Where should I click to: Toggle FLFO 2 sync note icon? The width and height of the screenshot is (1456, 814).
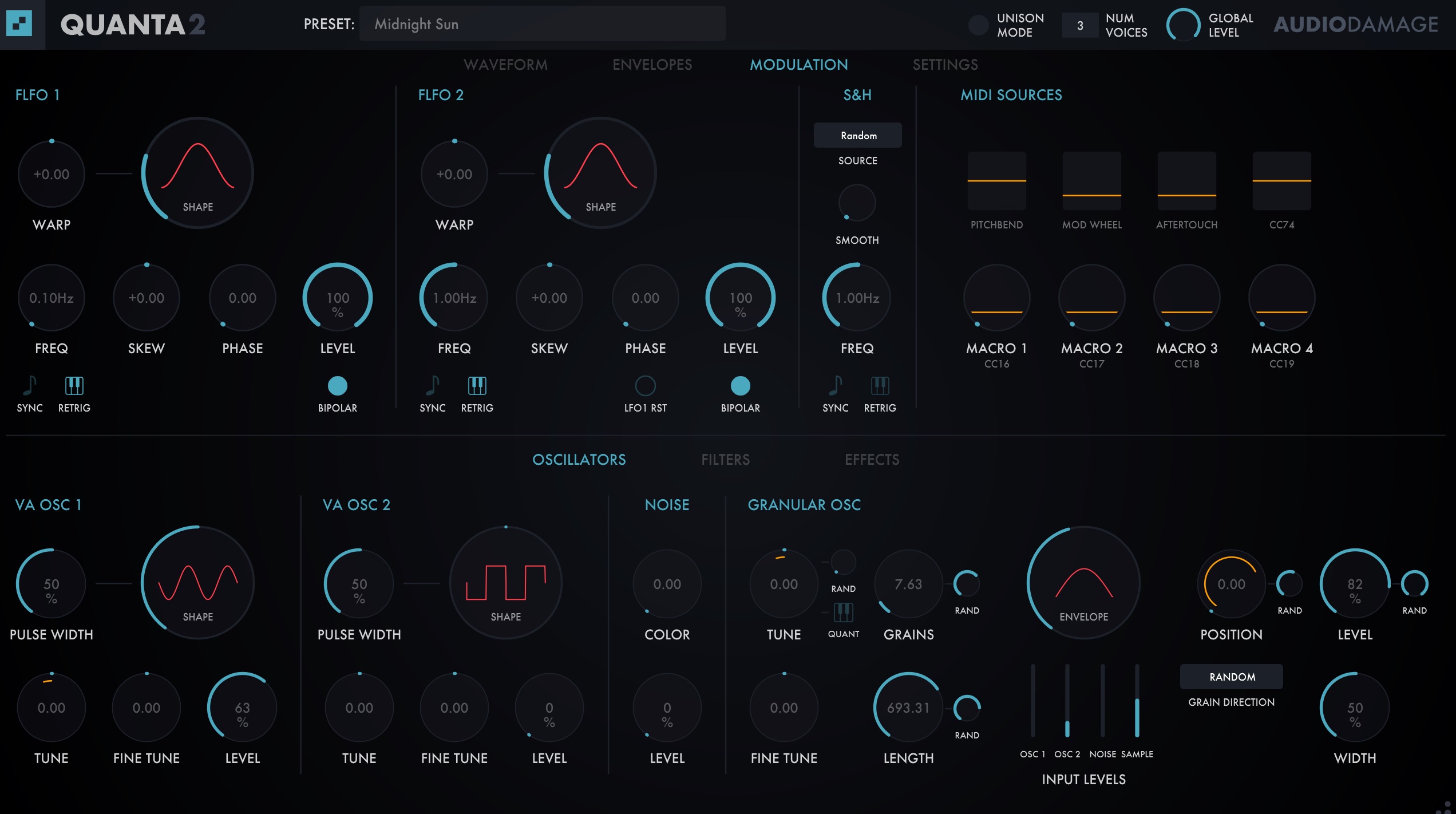(x=433, y=386)
